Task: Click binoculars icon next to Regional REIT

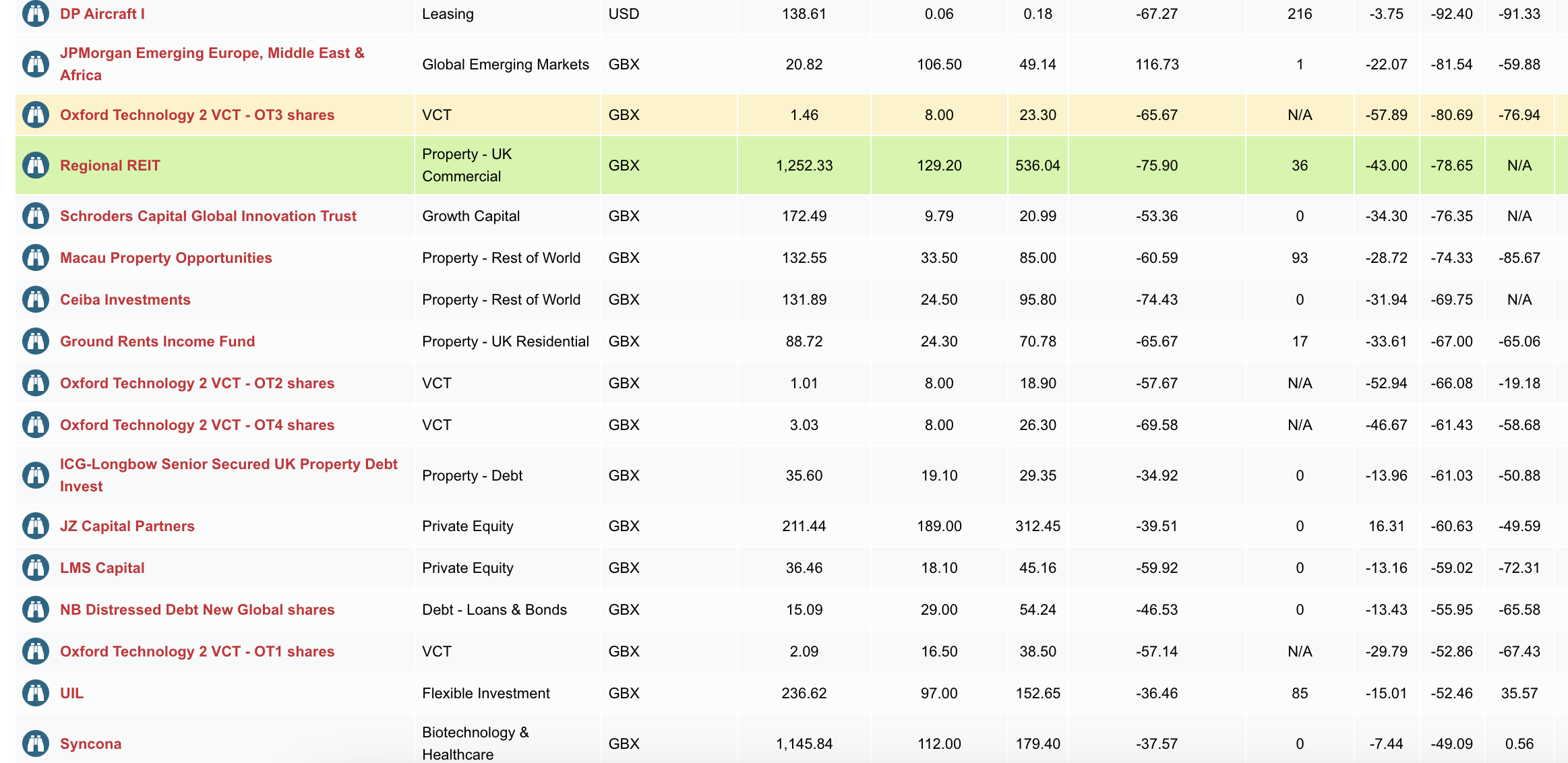Action: (x=36, y=165)
